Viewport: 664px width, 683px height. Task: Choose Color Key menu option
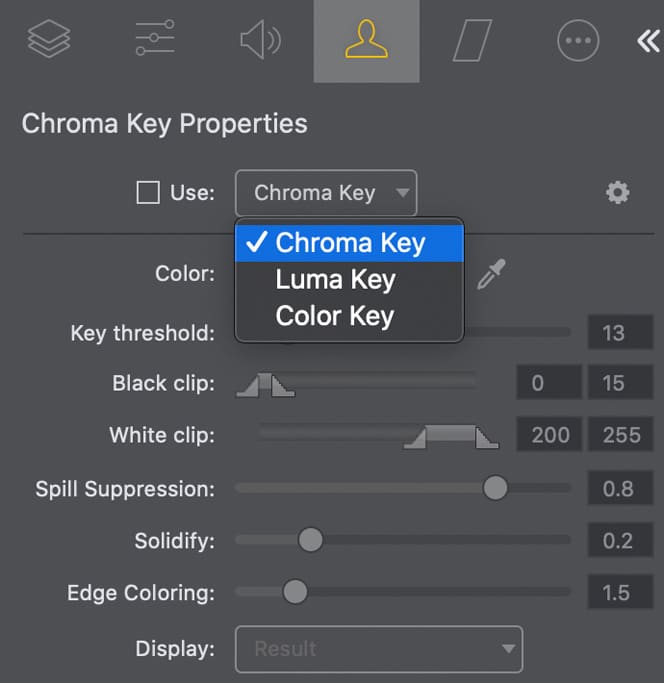[x=334, y=317]
